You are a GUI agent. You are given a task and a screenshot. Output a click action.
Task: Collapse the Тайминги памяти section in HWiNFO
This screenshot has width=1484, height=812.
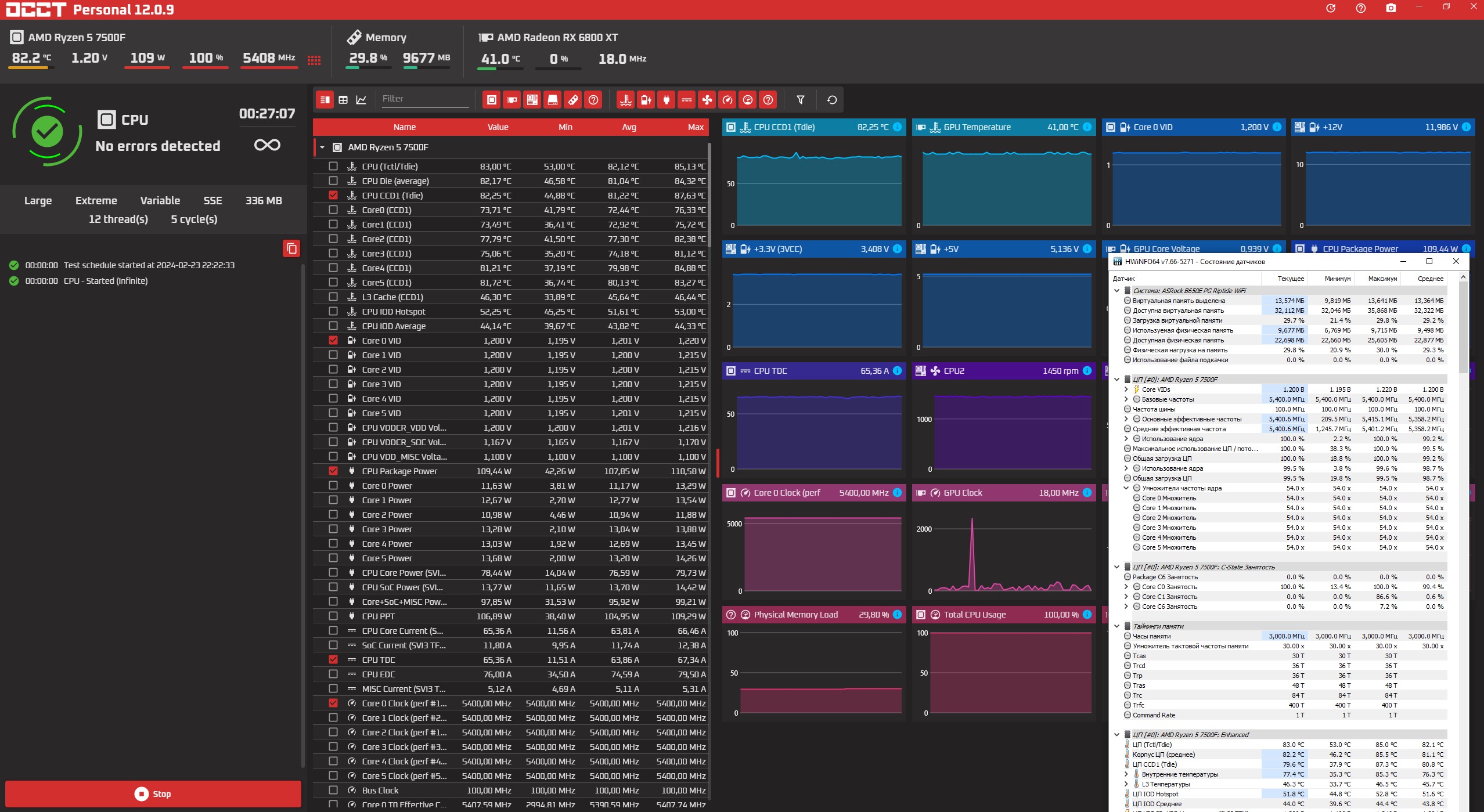1116,626
